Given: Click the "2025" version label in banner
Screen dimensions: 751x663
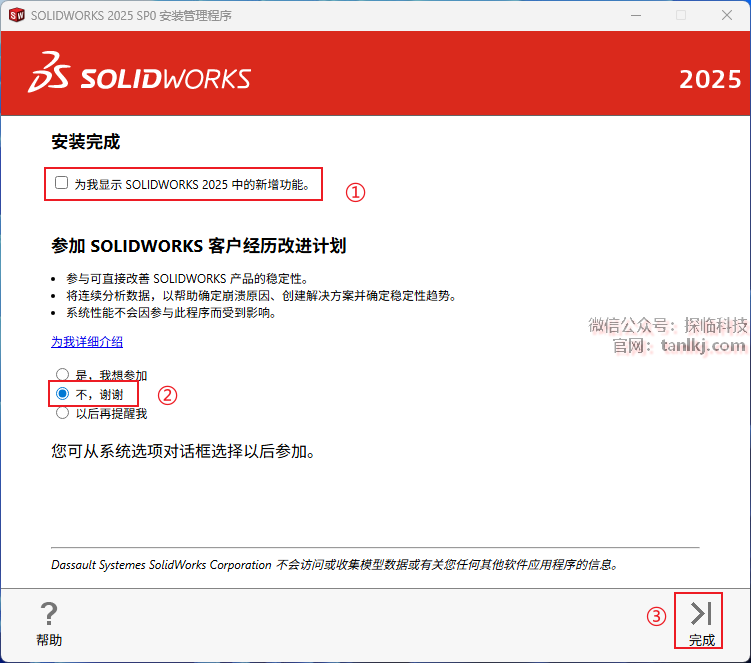Looking at the screenshot, I should click(x=710, y=80).
